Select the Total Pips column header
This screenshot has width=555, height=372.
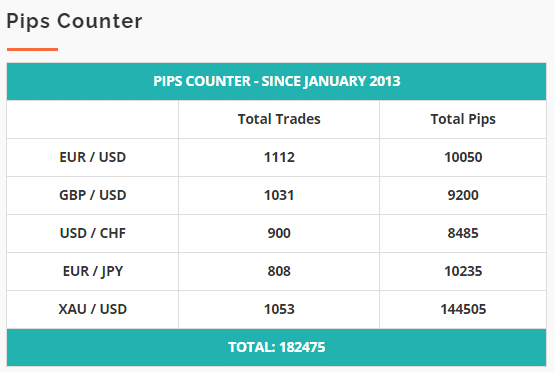[x=463, y=119]
